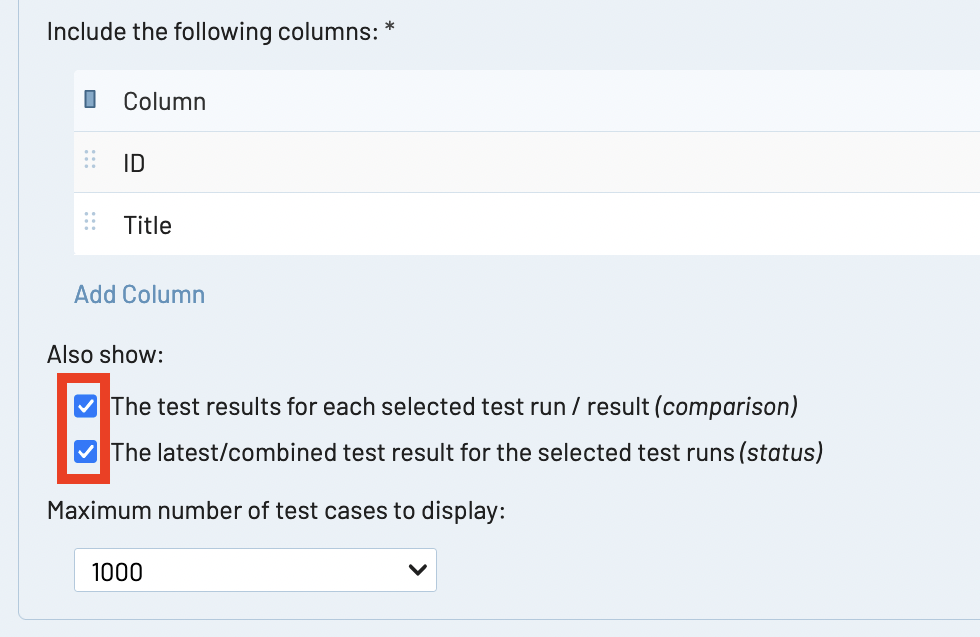The width and height of the screenshot is (980, 637).
Task: Click the drag handle beside ID
Action: (90, 161)
